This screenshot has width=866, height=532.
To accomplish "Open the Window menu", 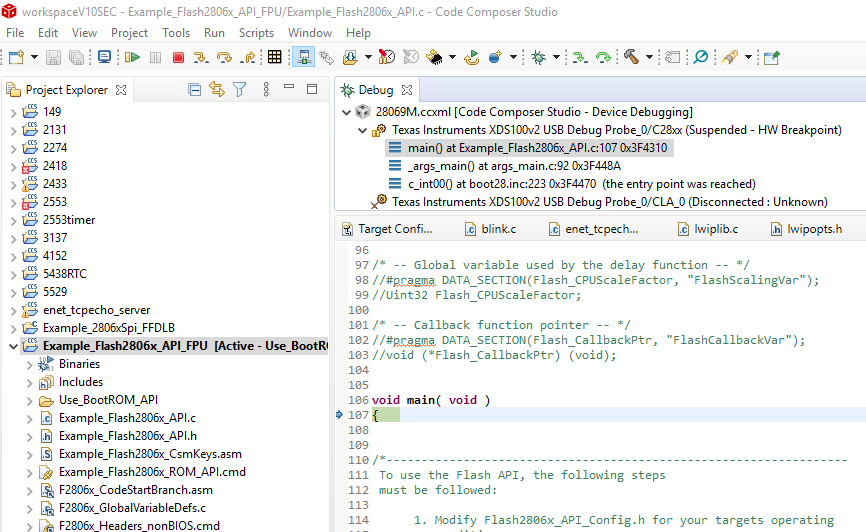I will pyautogui.click(x=310, y=33).
